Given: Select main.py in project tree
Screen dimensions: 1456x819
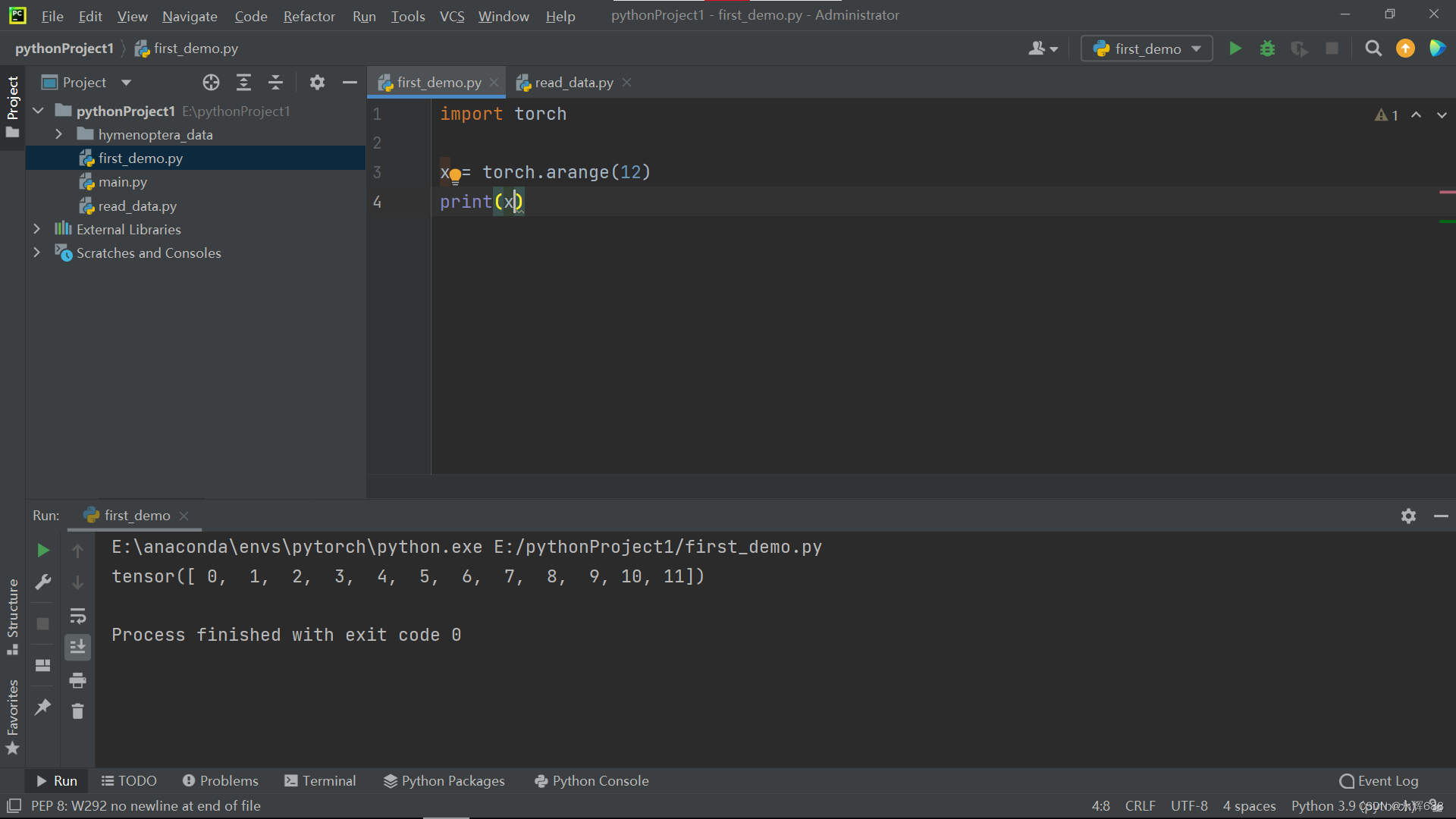Looking at the screenshot, I should pyautogui.click(x=122, y=182).
